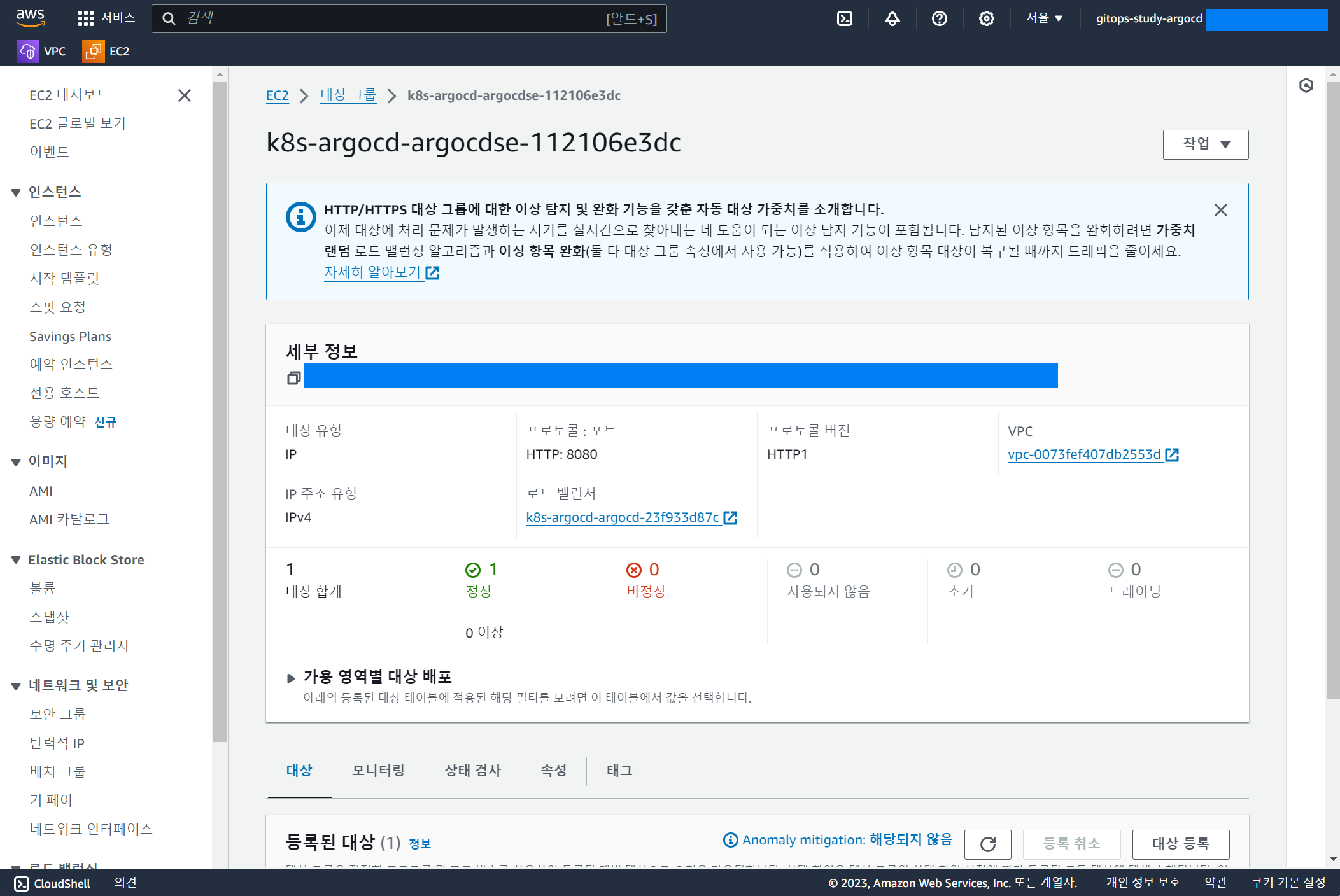1340x896 pixels.
Task: Click the AWS logo home icon
Action: (30, 18)
